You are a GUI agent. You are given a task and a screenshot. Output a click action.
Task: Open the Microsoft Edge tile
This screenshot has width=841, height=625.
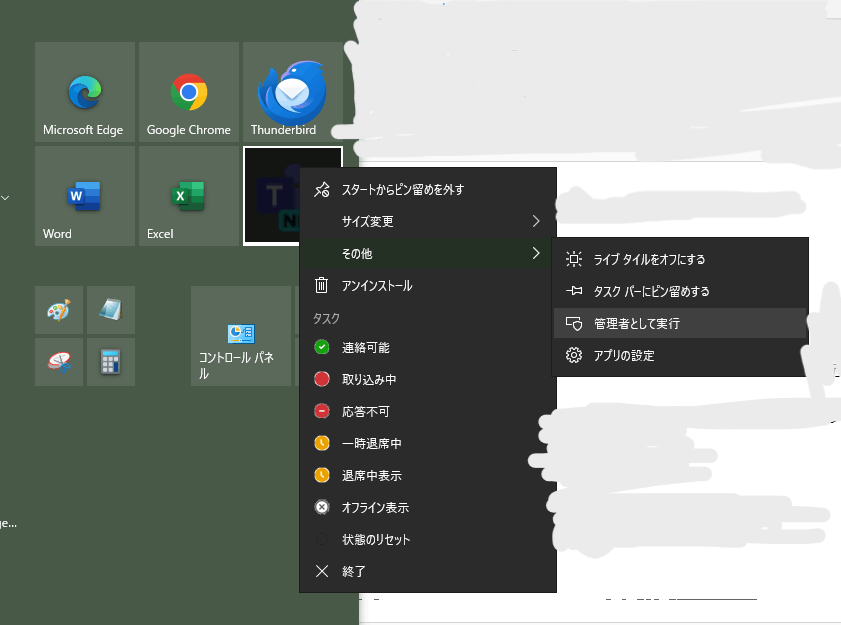pyautogui.click(x=85, y=92)
